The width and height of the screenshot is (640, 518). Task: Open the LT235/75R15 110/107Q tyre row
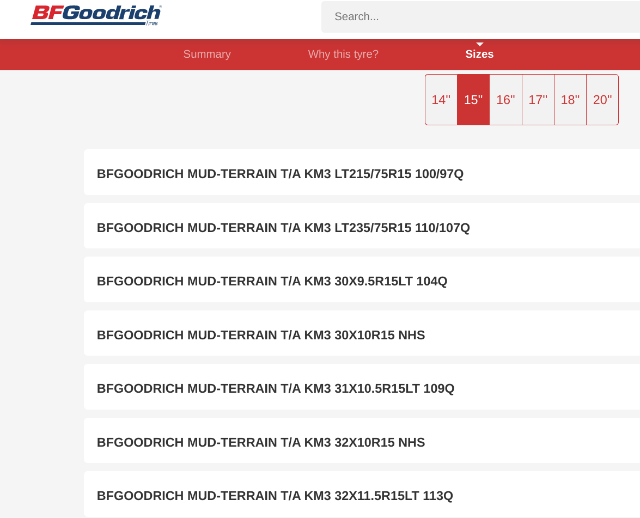click(362, 226)
